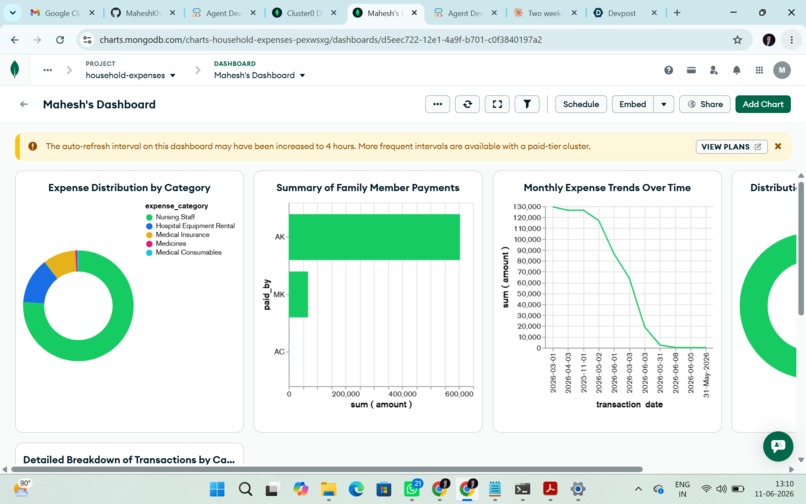Open Adobe Acrobat from taskbar
Screen dimensions: 806x504
pos(550,489)
